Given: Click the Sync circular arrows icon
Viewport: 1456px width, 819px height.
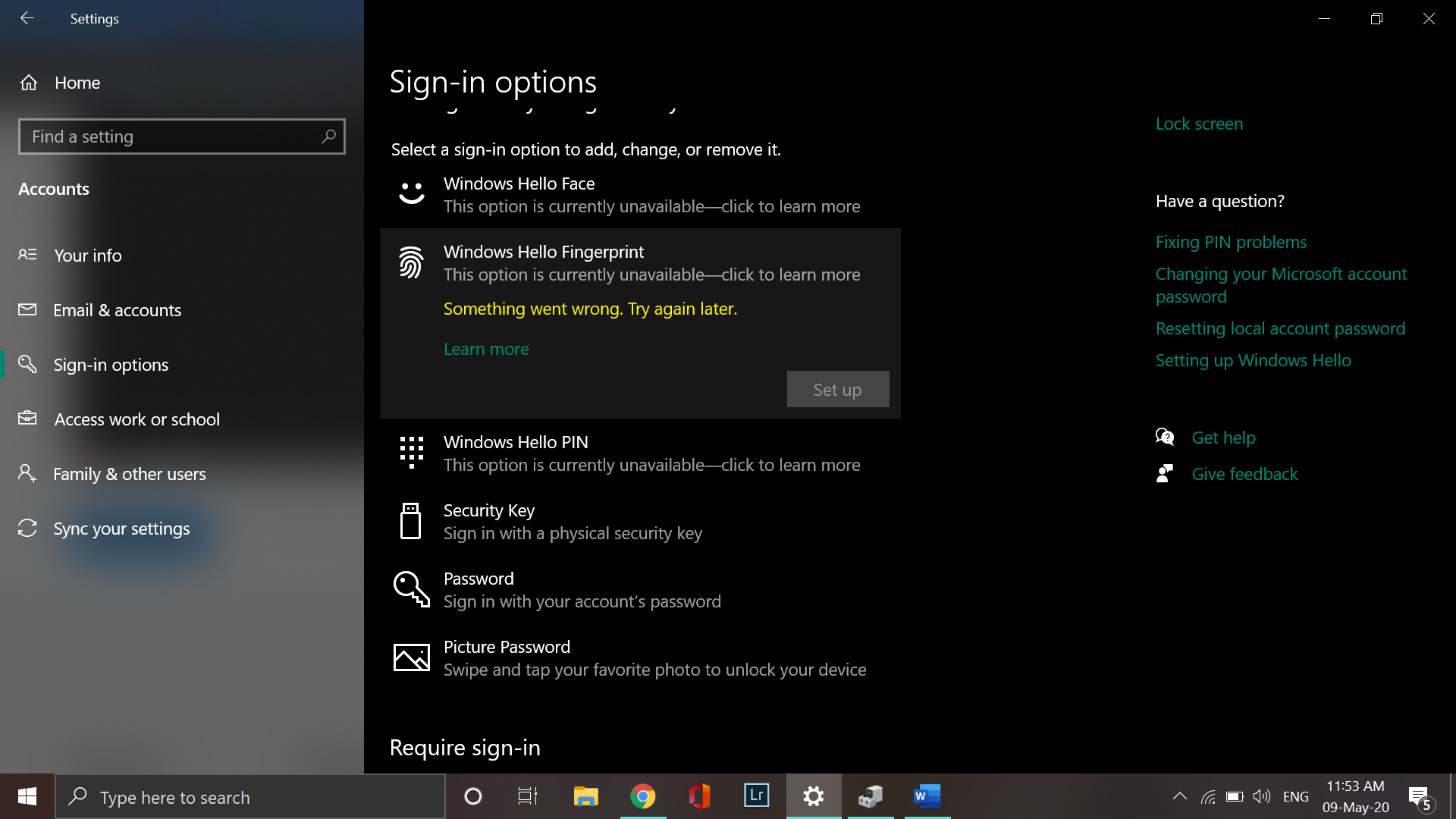Looking at the screenshot, I should [x=27, y=528].
